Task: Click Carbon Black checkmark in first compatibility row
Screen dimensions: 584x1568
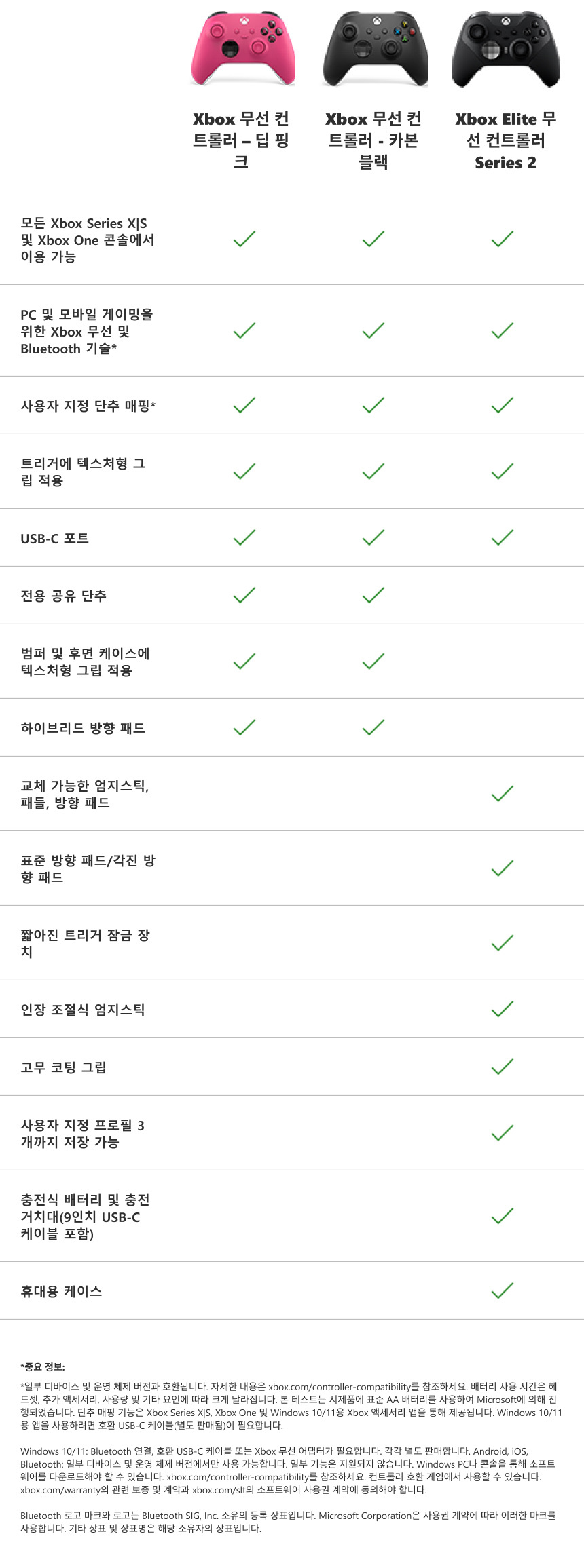Action: [x=373, y=239]
